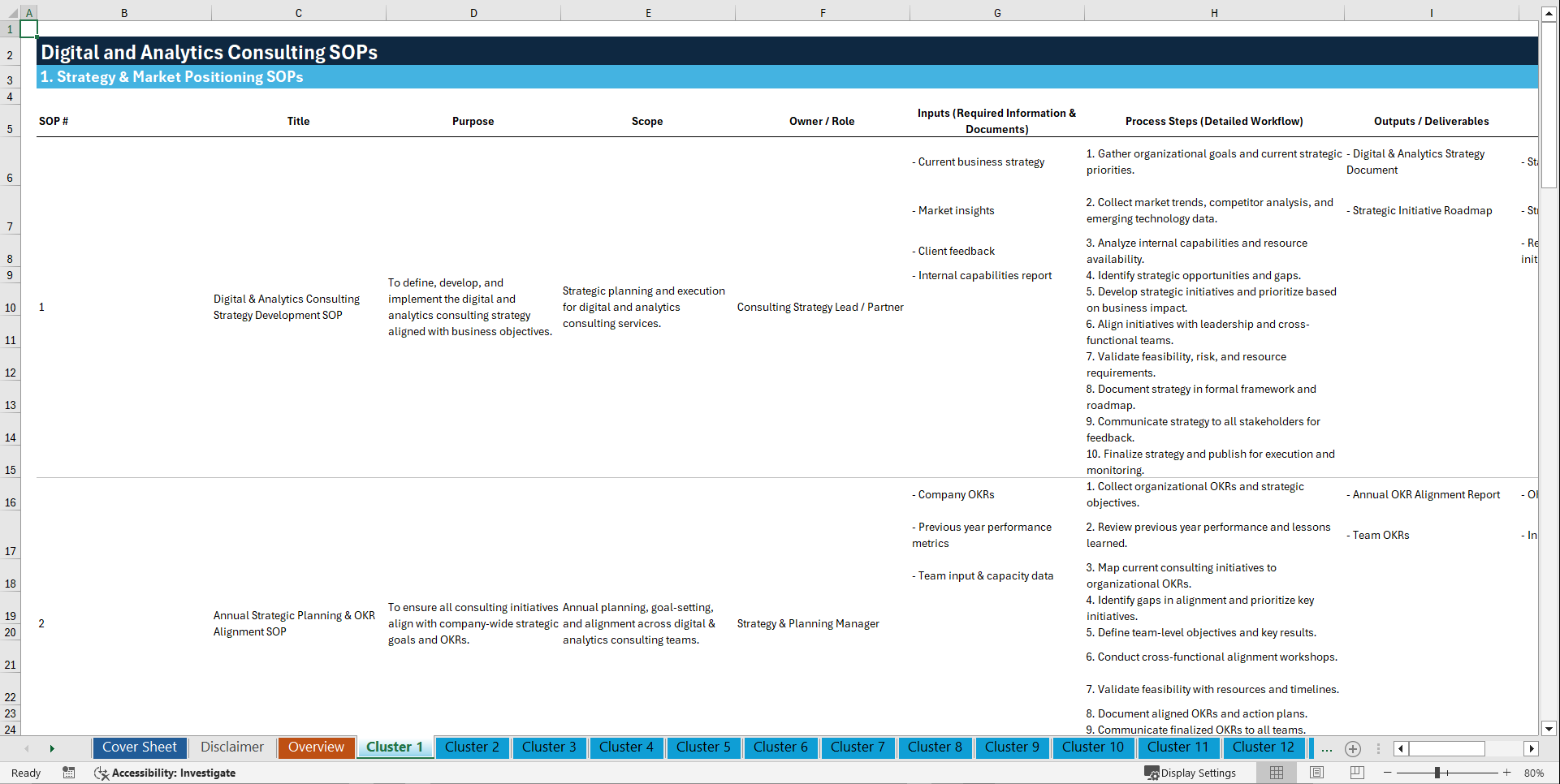Go to the Overview tab

pyautogui.click(x=316, y=747)
